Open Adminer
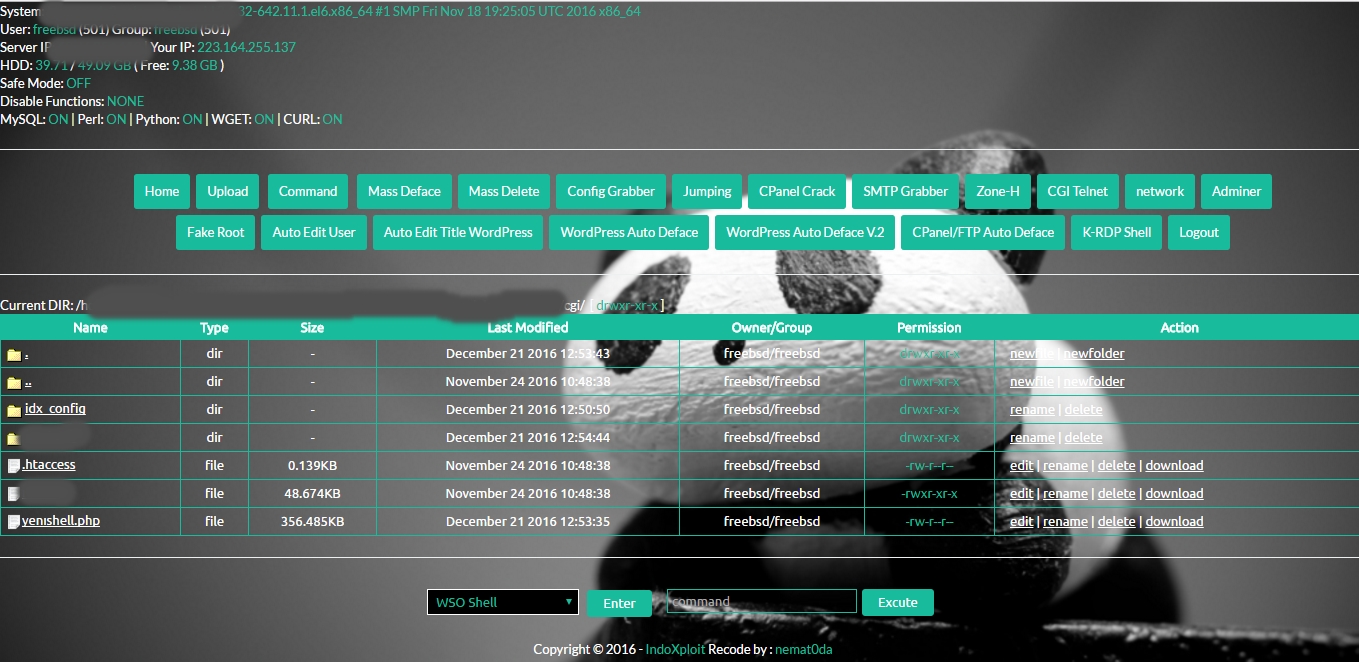 click(1237, 192)
